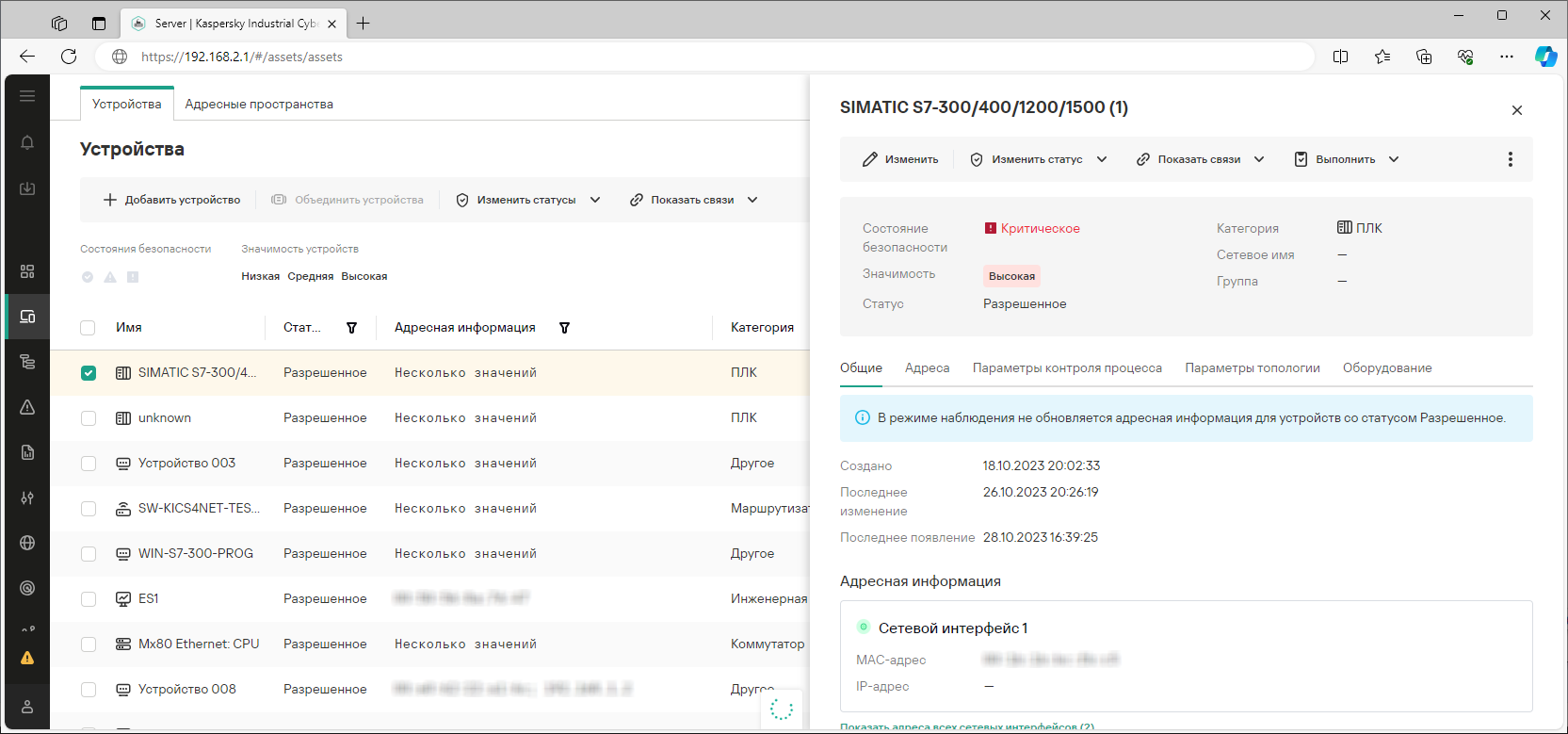1568x734 pixels.
Task: Check the Mx80 Ethernet: CPU row checkbox
Action: point(89,644)
